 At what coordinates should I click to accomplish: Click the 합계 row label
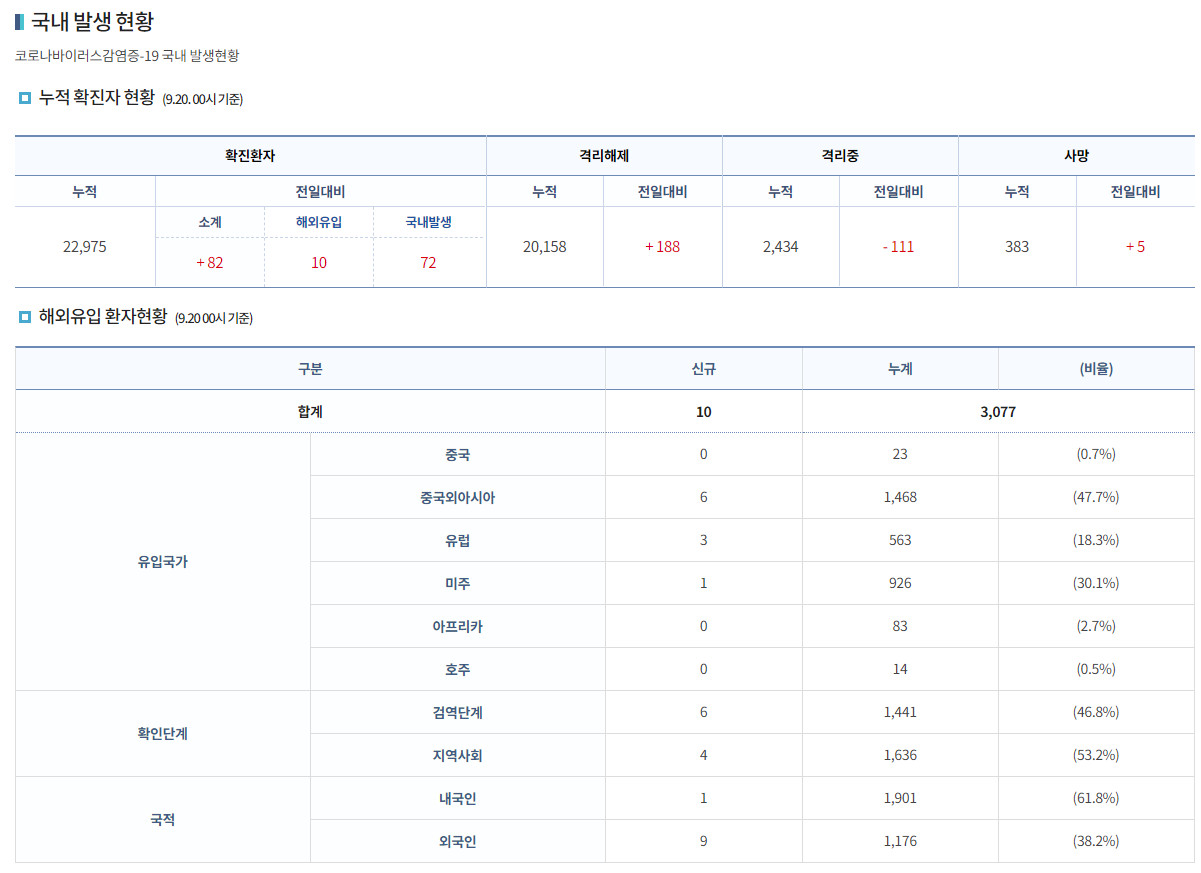310,411
